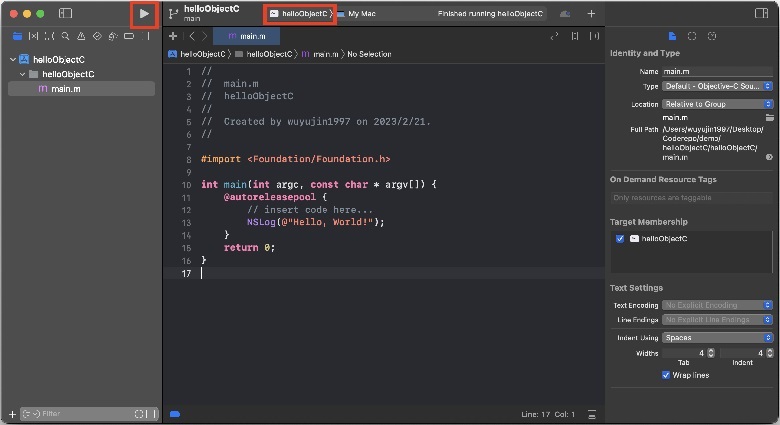Screen dimensions: 780x425
Task: Add a new file with bottom plus
Action: pos(12,414)
